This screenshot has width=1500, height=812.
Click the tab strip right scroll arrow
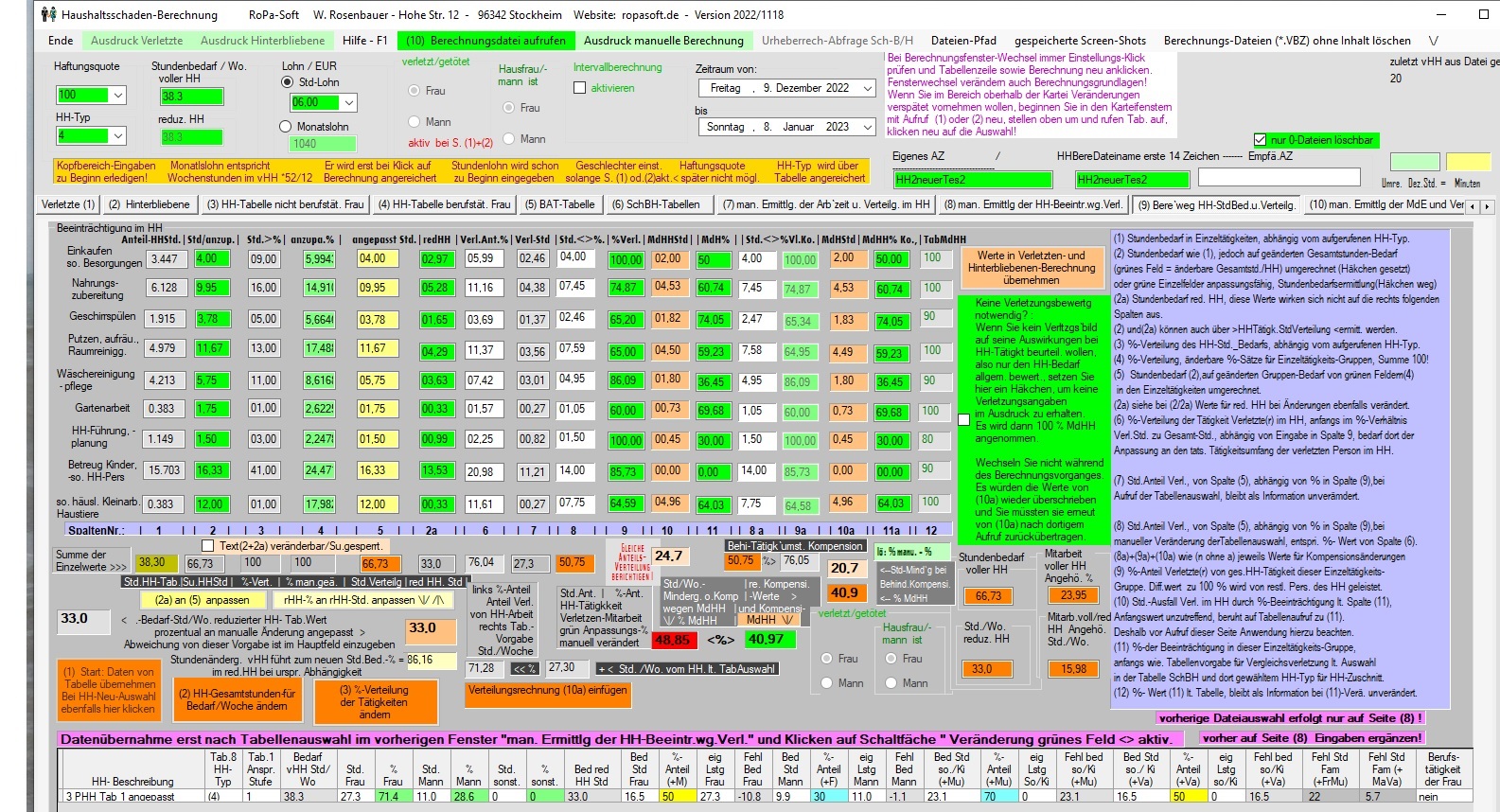(x=1487, y=205)
